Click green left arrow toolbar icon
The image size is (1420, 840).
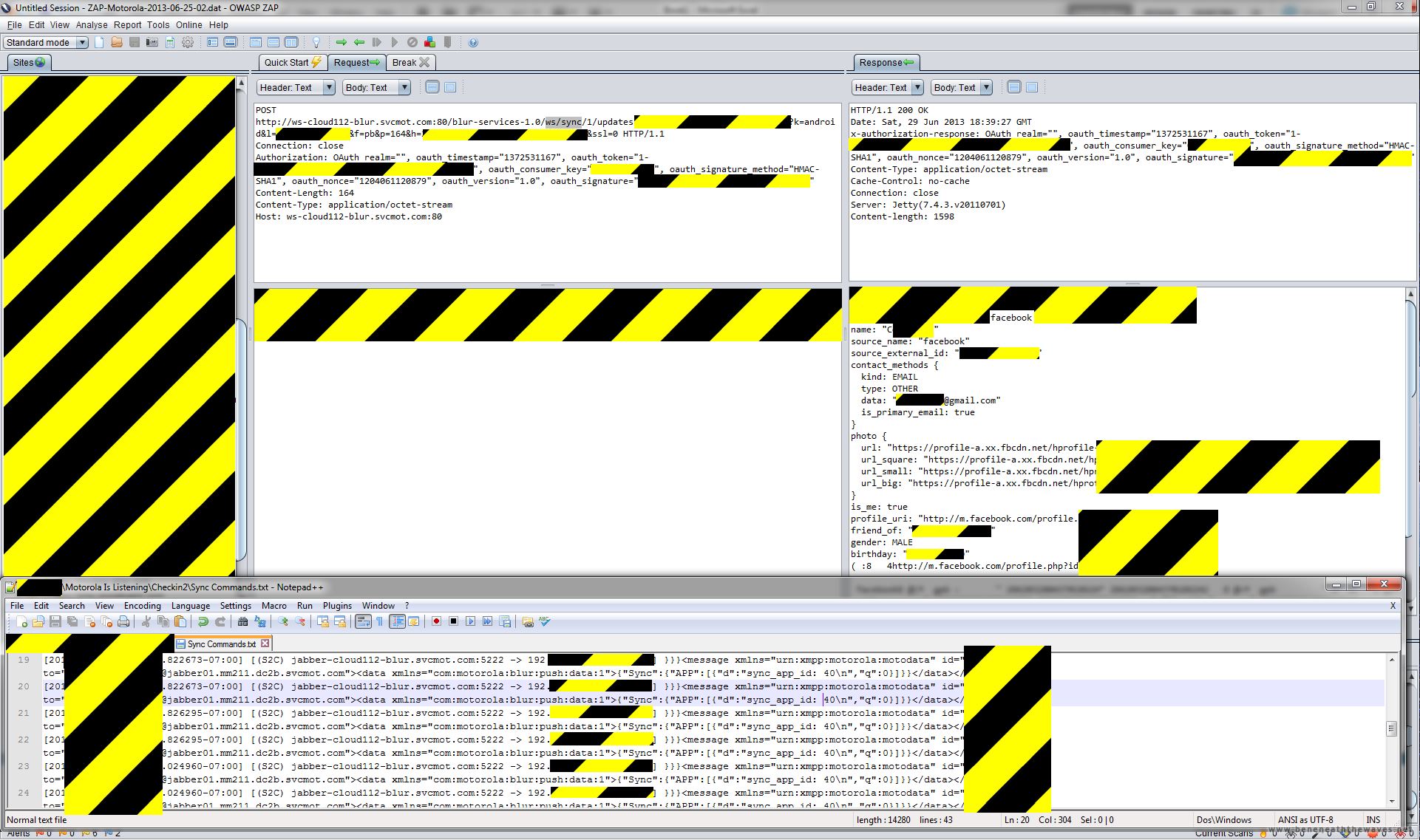(x=359, y=43)
